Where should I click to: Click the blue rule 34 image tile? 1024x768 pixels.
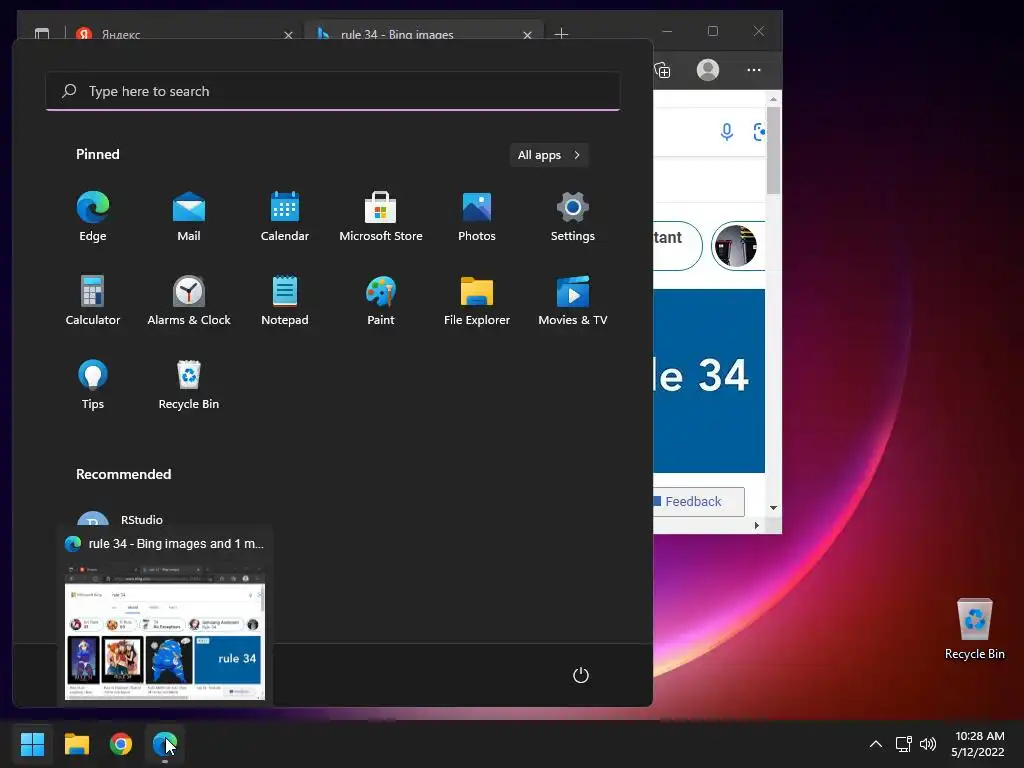click(x=709, y=381)
